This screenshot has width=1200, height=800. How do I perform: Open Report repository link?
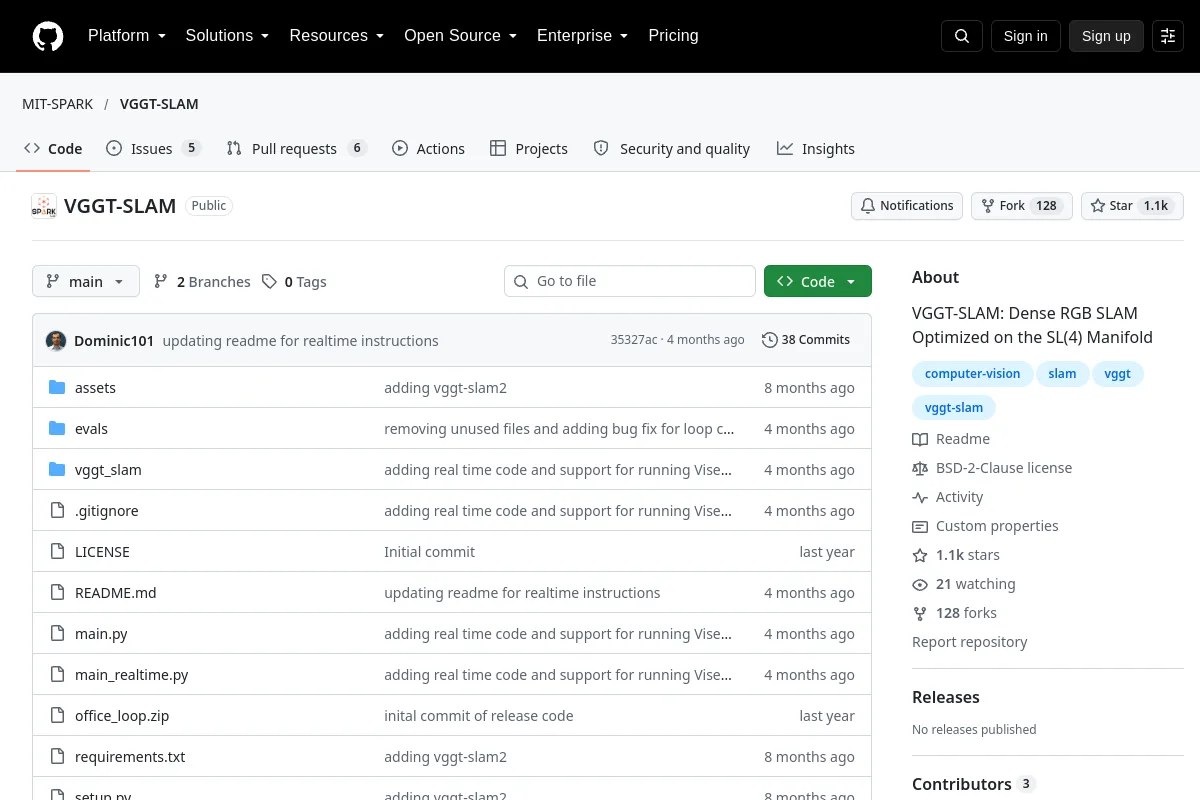click(970, 642)
